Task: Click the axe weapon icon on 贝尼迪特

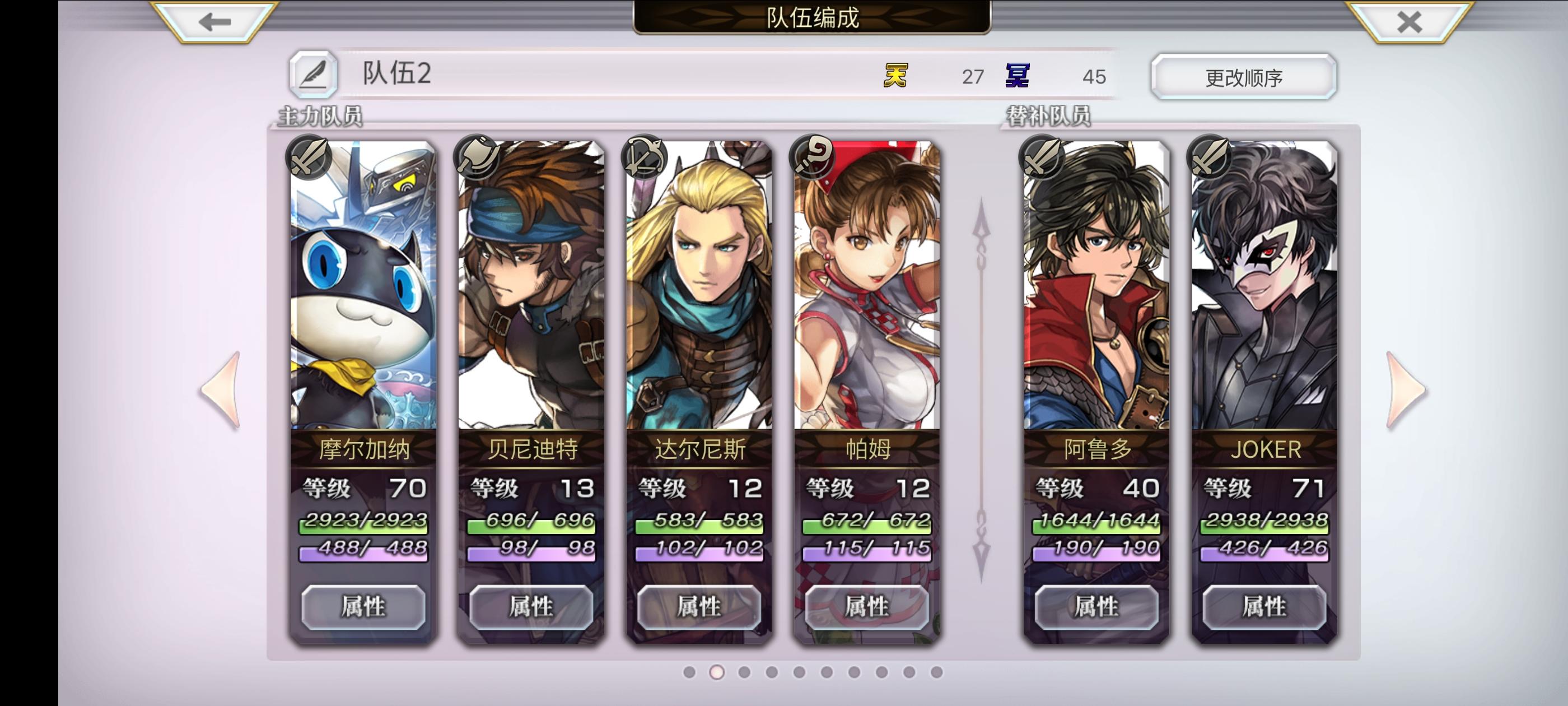Action: (x=477, y=157)
